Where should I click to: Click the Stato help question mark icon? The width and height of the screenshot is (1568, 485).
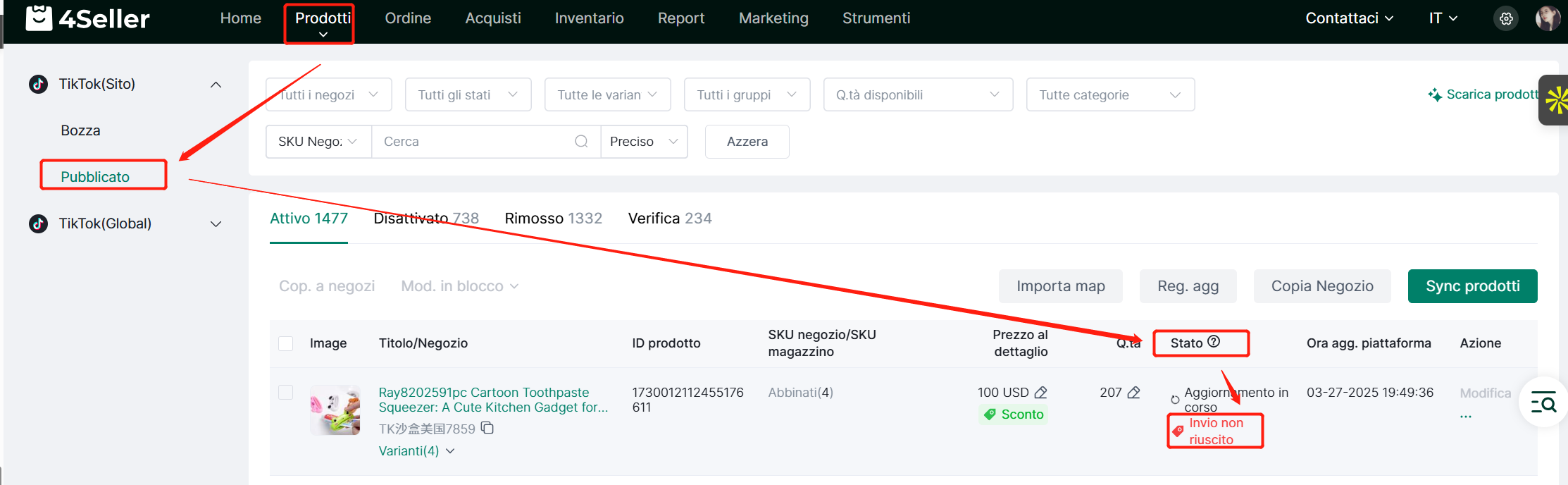pos(1214,342)
